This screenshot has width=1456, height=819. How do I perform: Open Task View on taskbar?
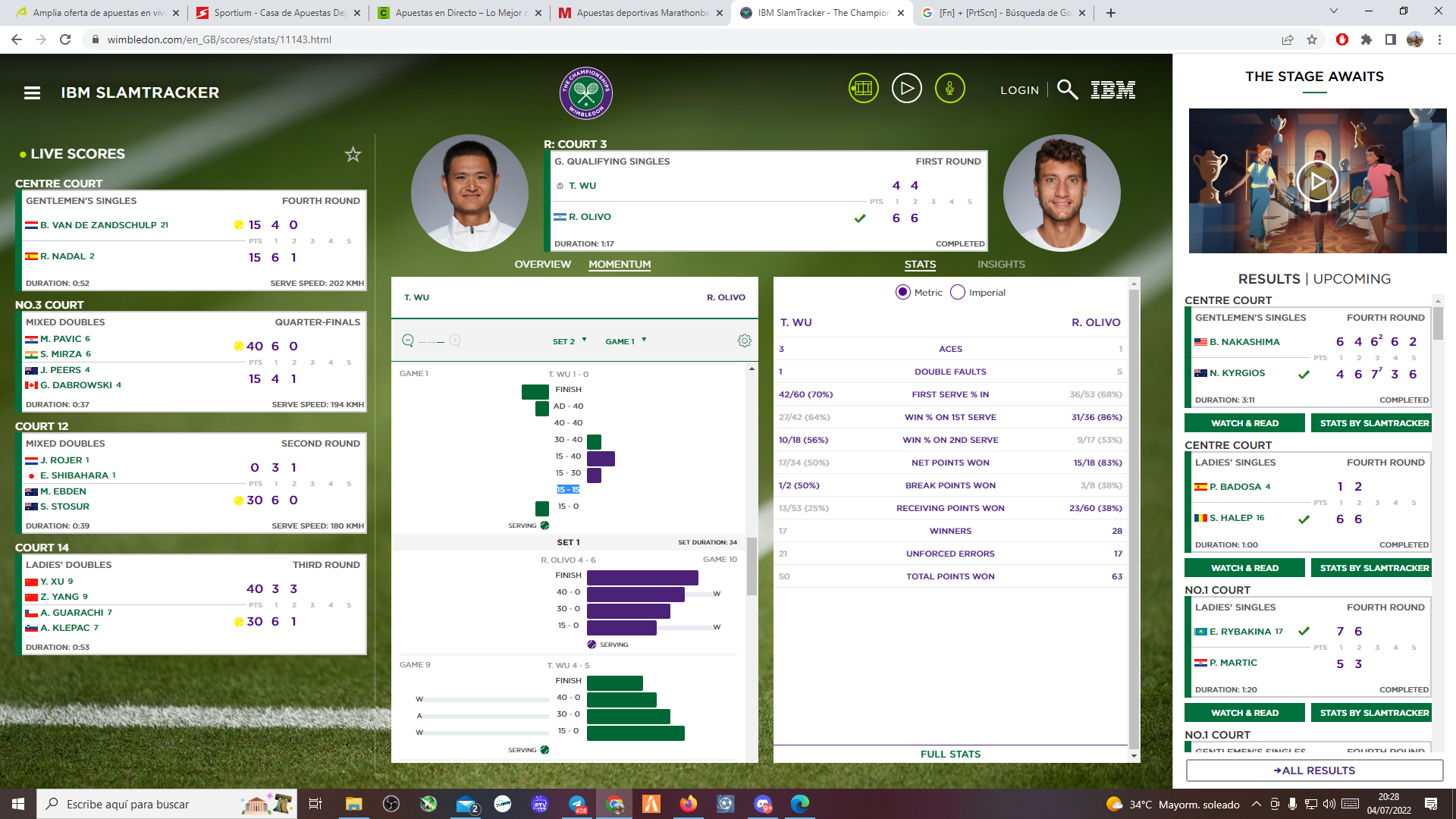click(x=315, y=804)
